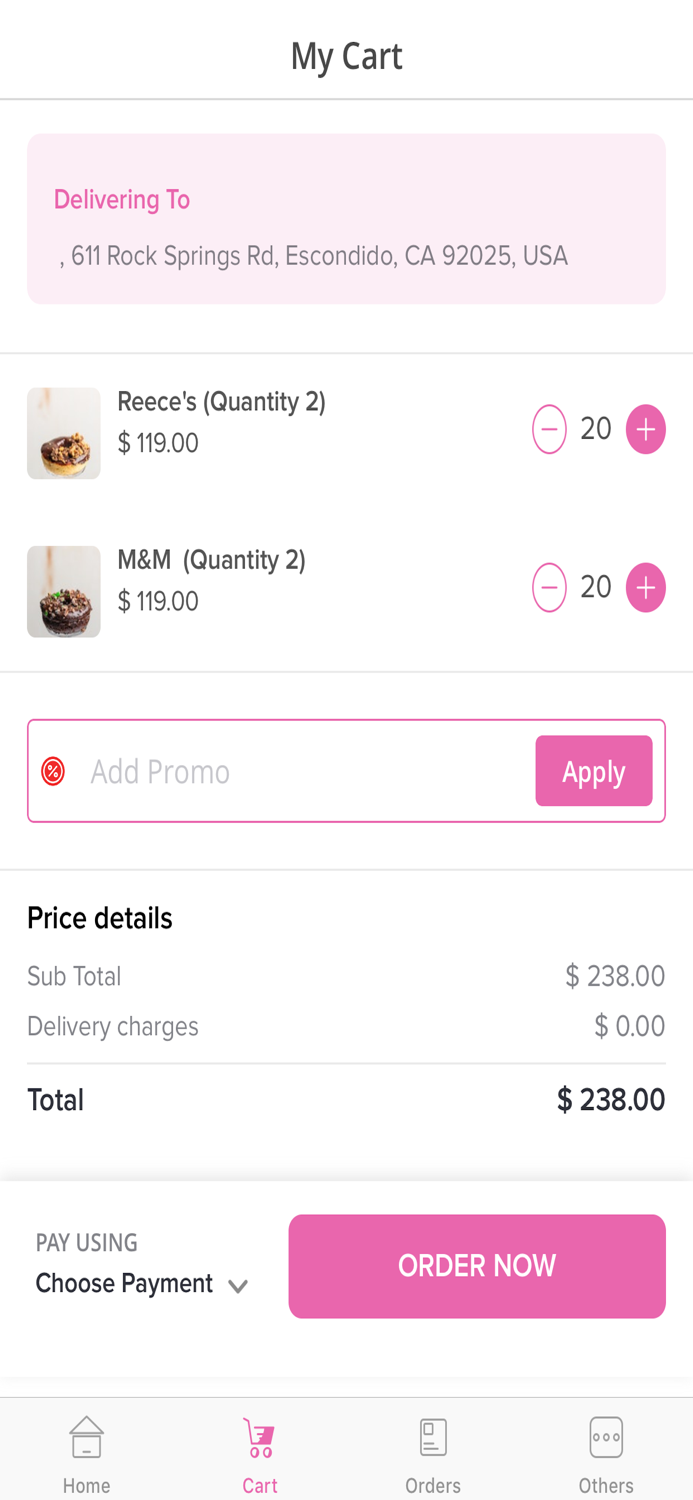Increase M&M quantity with the plus icon
Image resolution: width=693 pixels, height=1500 pixels.
click(x=646, y=587)
